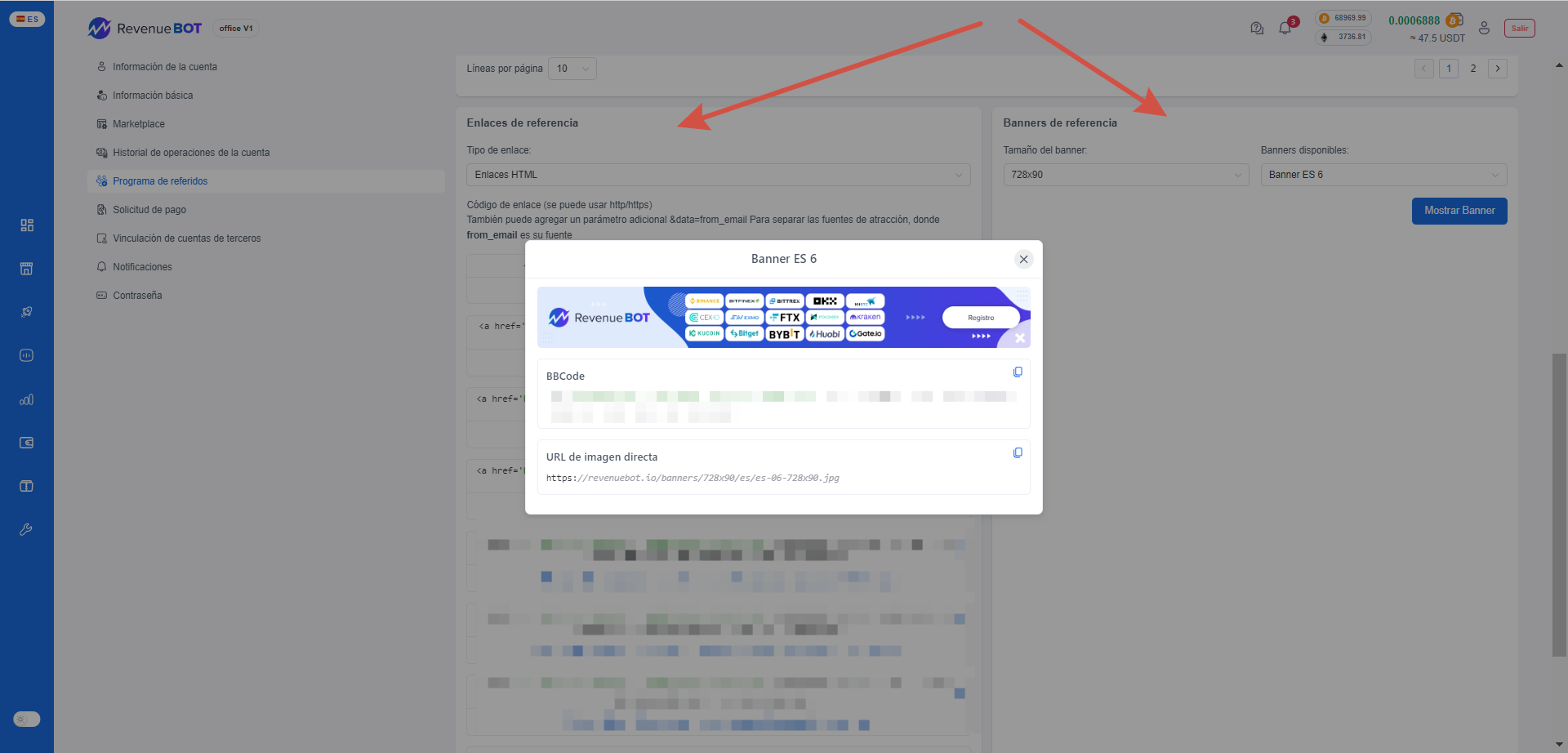The height and width of the screenshot is (753, 1568).
Task: Open the dashboard grid icon in sidebar
Action: tap(27, 225)
